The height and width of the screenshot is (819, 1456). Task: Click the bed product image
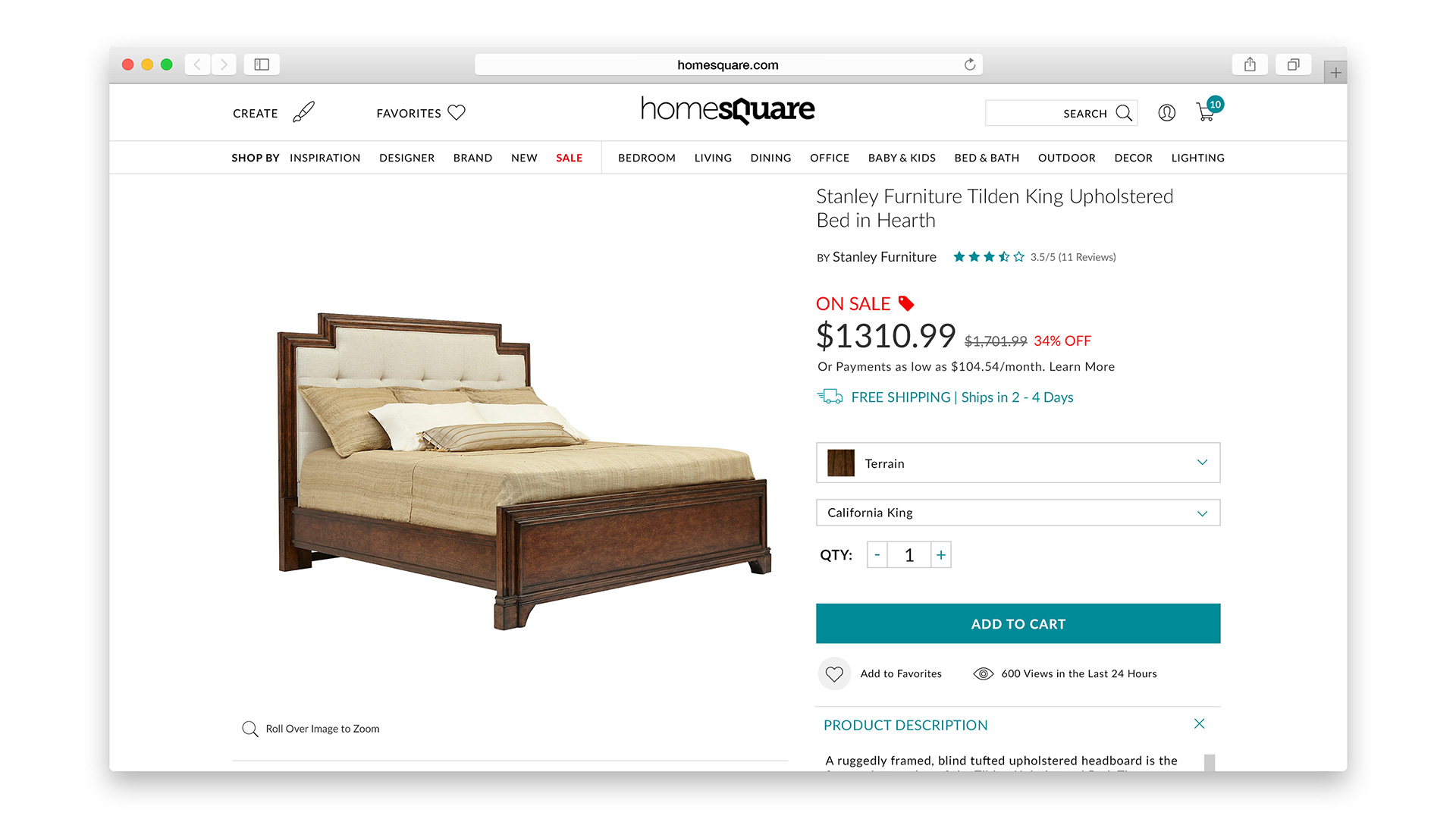pyautogui.click(x=525, y=470)
